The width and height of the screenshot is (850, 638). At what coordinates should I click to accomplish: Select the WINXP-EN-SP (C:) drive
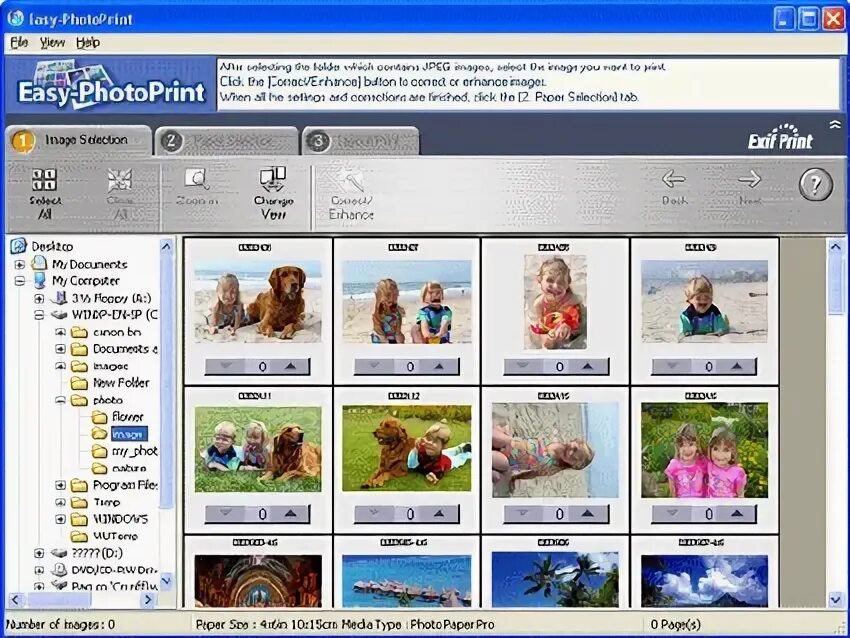(x=114, y=314)
